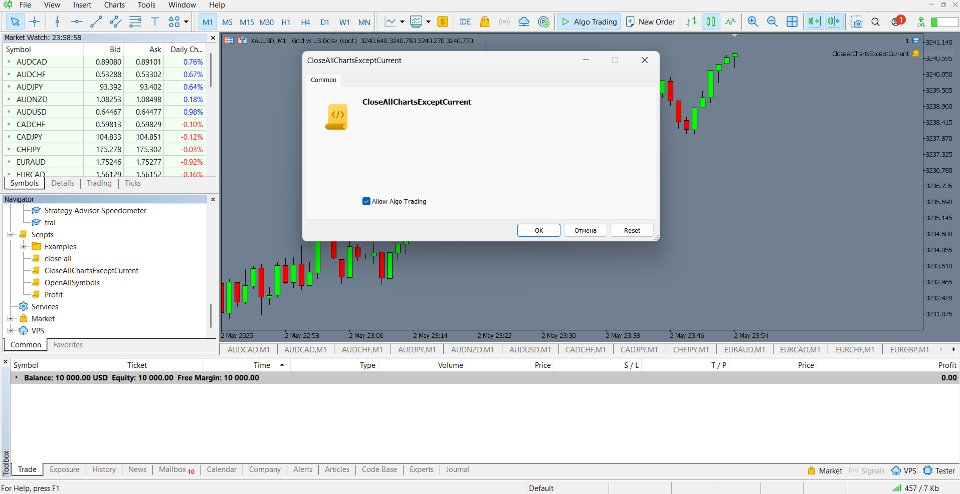Activate the crosshair tool
960x494 pixels.
click(x=35, y=21)
